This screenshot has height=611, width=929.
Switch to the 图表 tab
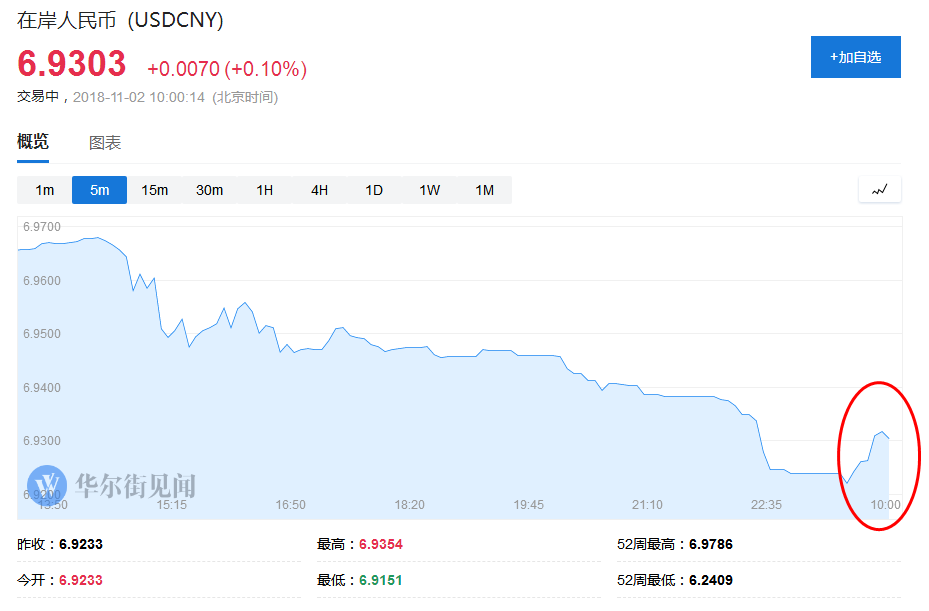(105, 143)
